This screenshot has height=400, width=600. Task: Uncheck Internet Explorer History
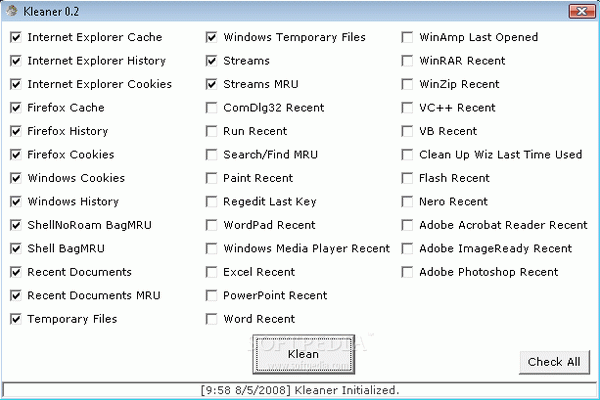click(16, 61)
